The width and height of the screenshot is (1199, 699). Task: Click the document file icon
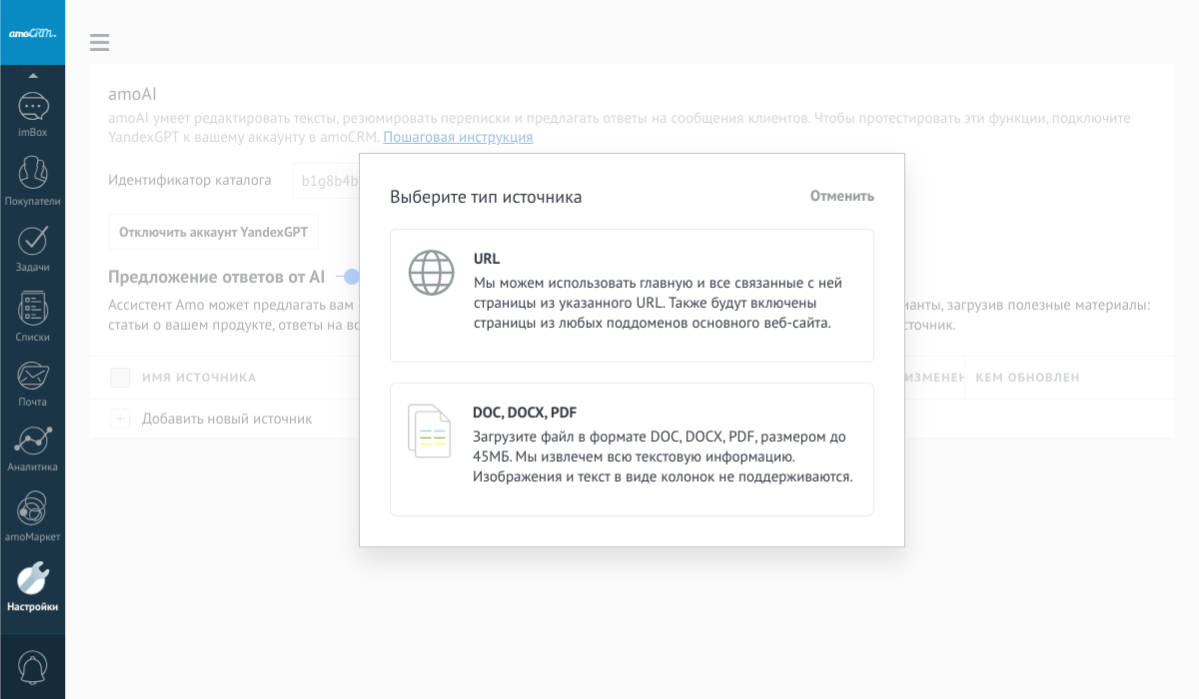[x=429, y=431]
